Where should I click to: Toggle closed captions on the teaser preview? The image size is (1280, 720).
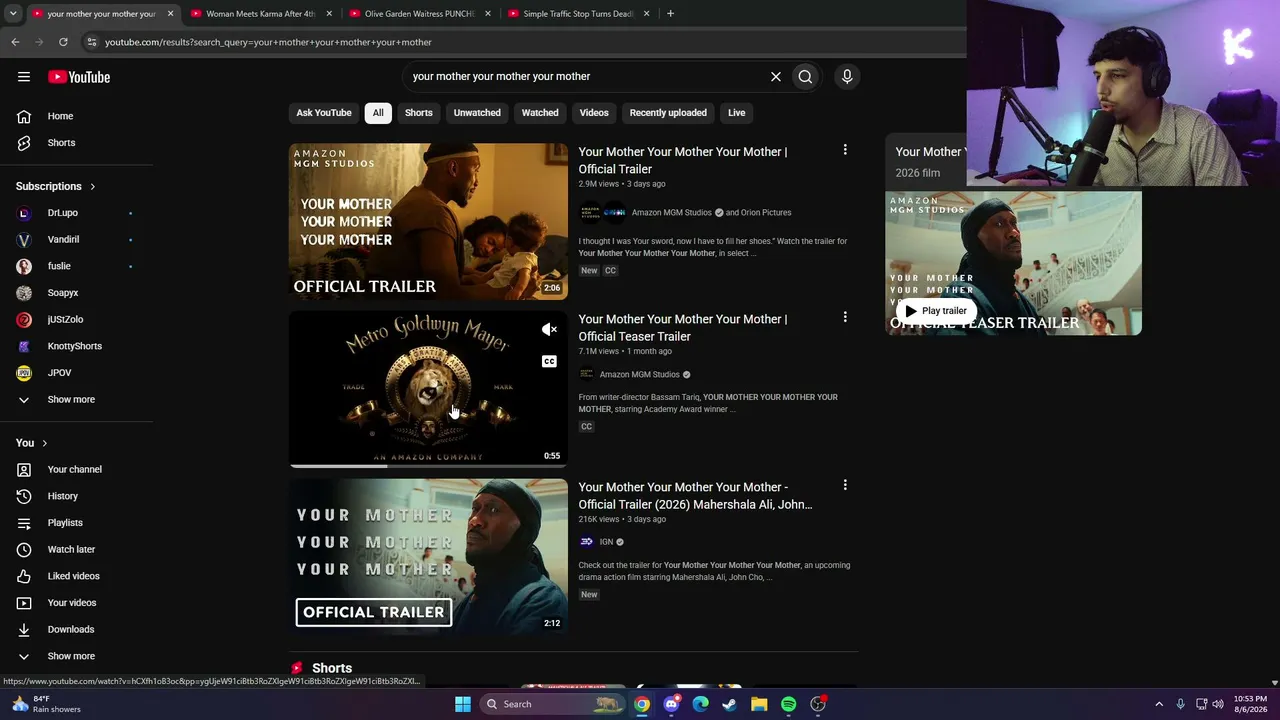[x=549, y=361]
